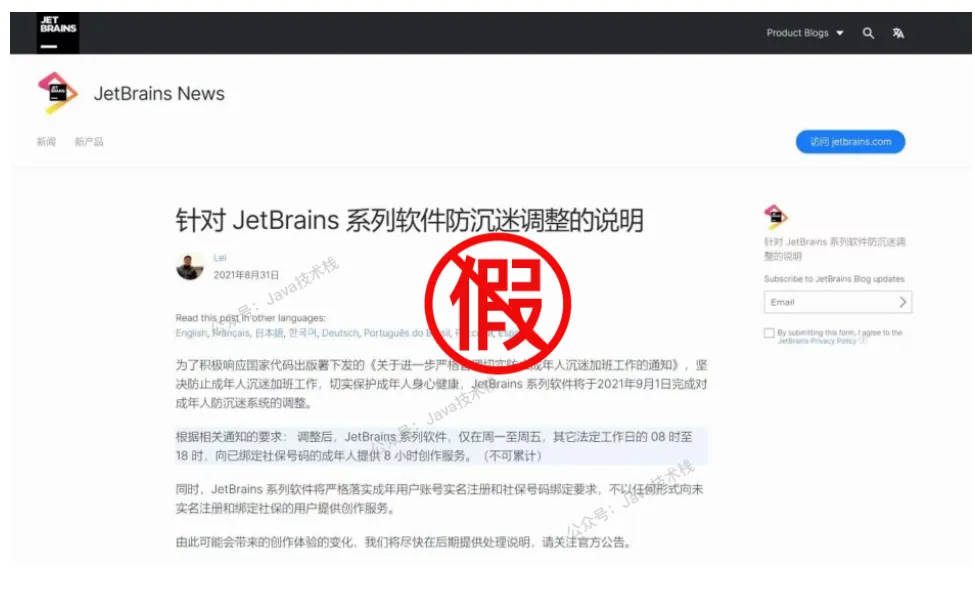Switch article language to Deutsch
This screenshot has width=975, height=608.
tap(340, 333)
